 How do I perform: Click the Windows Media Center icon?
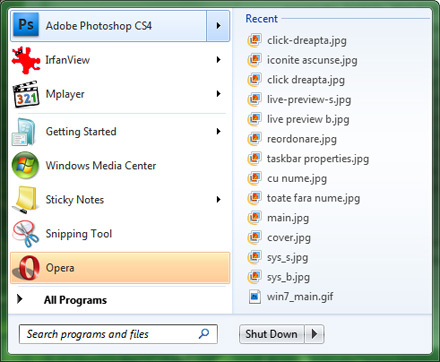[x=25, y=166]
